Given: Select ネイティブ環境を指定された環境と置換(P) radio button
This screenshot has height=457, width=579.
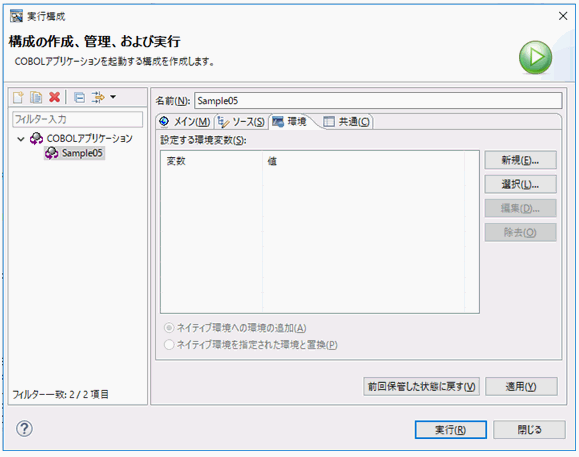Looking at the screenshot, I should [169, 345].
